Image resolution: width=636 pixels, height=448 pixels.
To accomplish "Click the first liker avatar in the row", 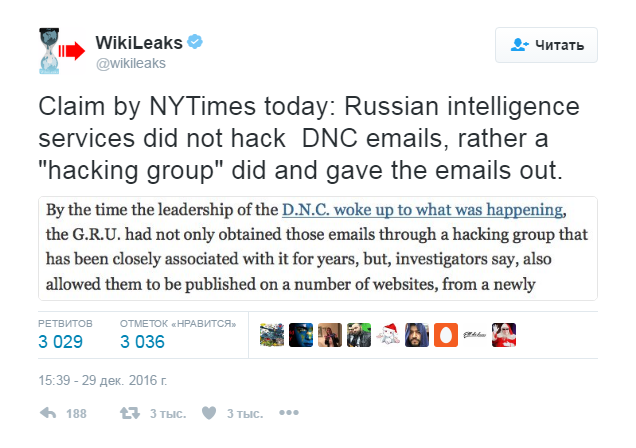I will (271, 335).
